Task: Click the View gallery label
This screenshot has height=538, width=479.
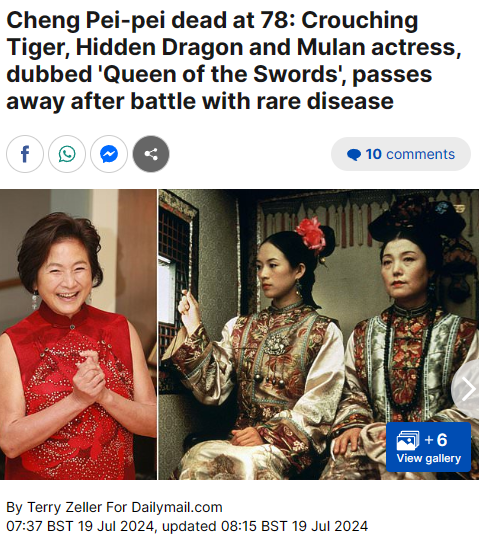Action: (x=429, y=458)
